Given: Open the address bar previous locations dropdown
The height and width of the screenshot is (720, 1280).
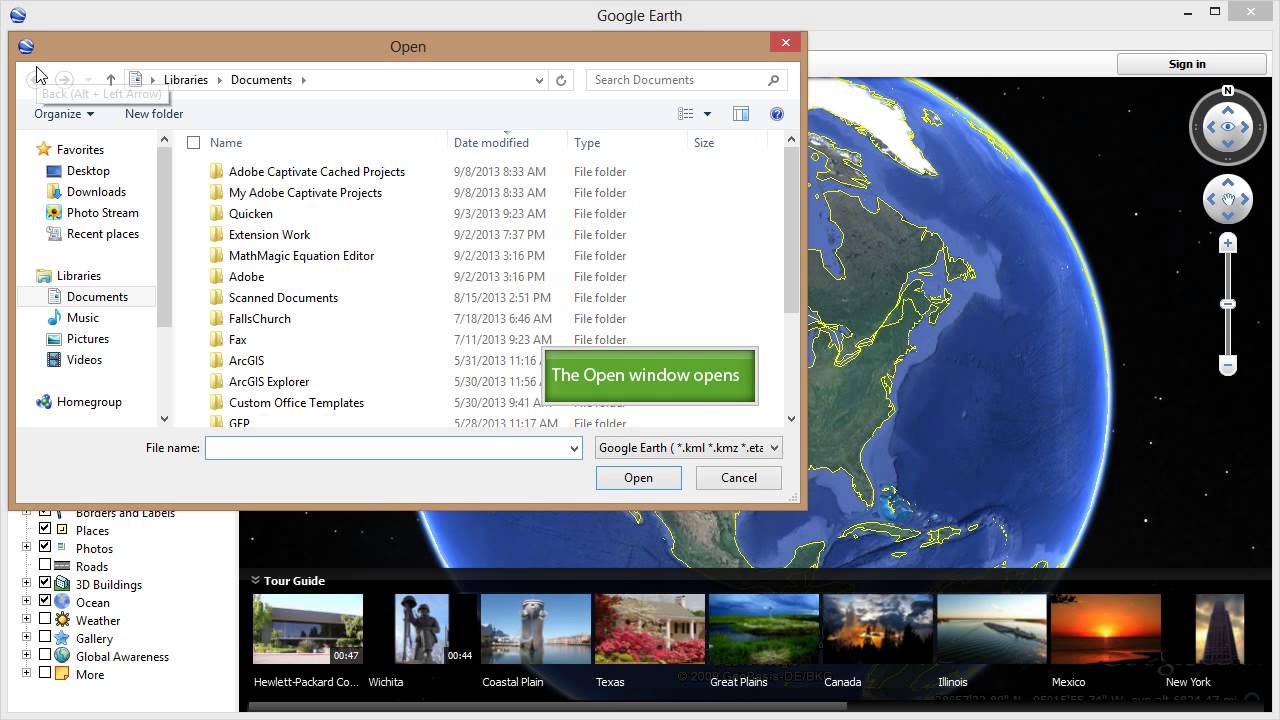Looking at the screenshot, I should (539, 80).
